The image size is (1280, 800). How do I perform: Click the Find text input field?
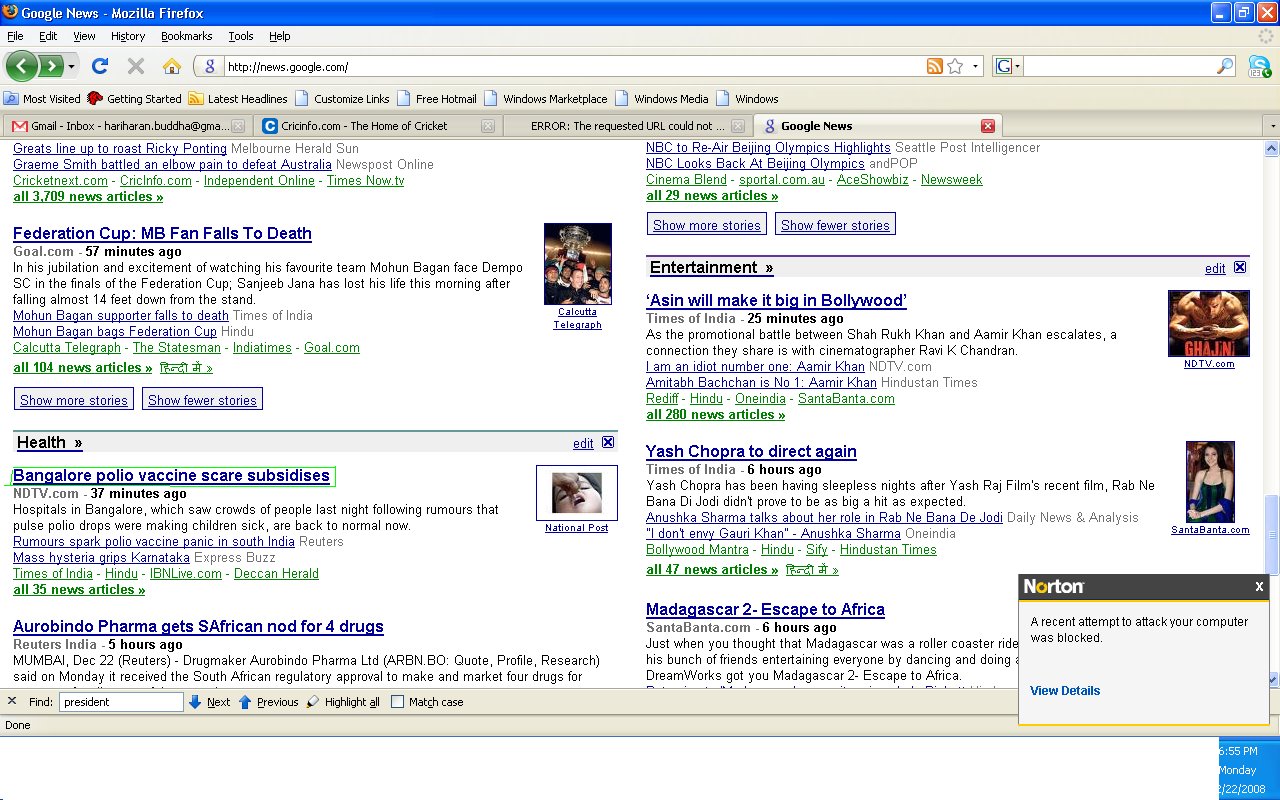tap(121, 702)
